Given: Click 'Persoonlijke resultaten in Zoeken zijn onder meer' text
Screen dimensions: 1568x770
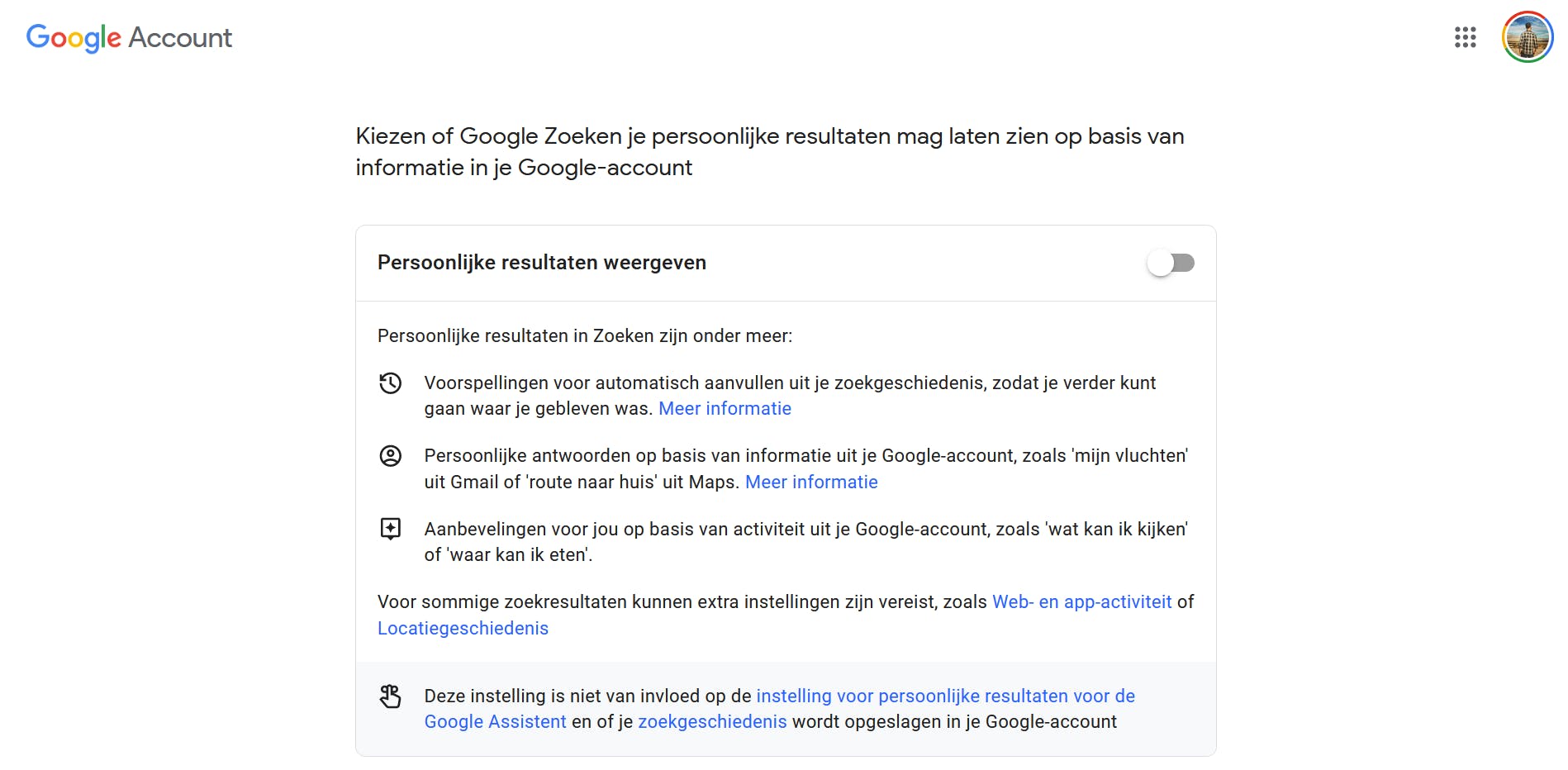Looking at the screenshot, I should click(x=585, y=336).
